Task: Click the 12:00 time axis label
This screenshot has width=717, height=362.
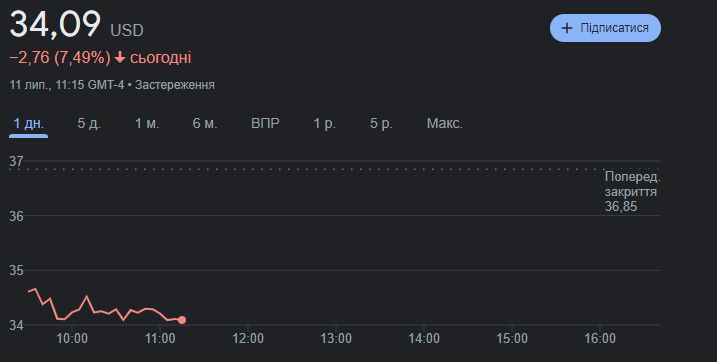Action: pyautogui.click(x=248, y=339)
